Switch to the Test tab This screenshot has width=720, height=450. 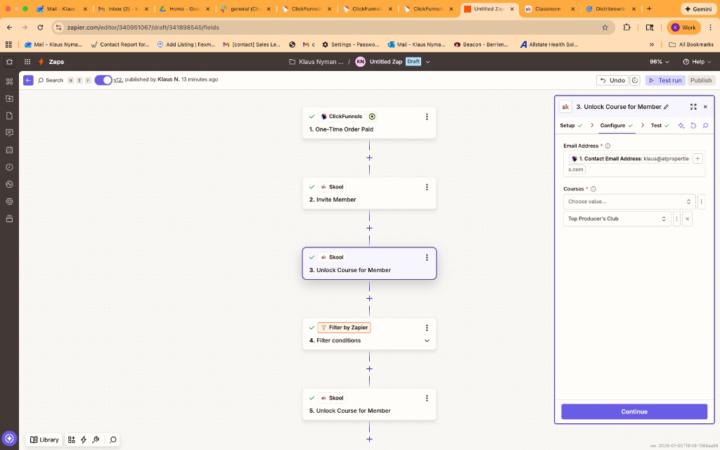656,125
